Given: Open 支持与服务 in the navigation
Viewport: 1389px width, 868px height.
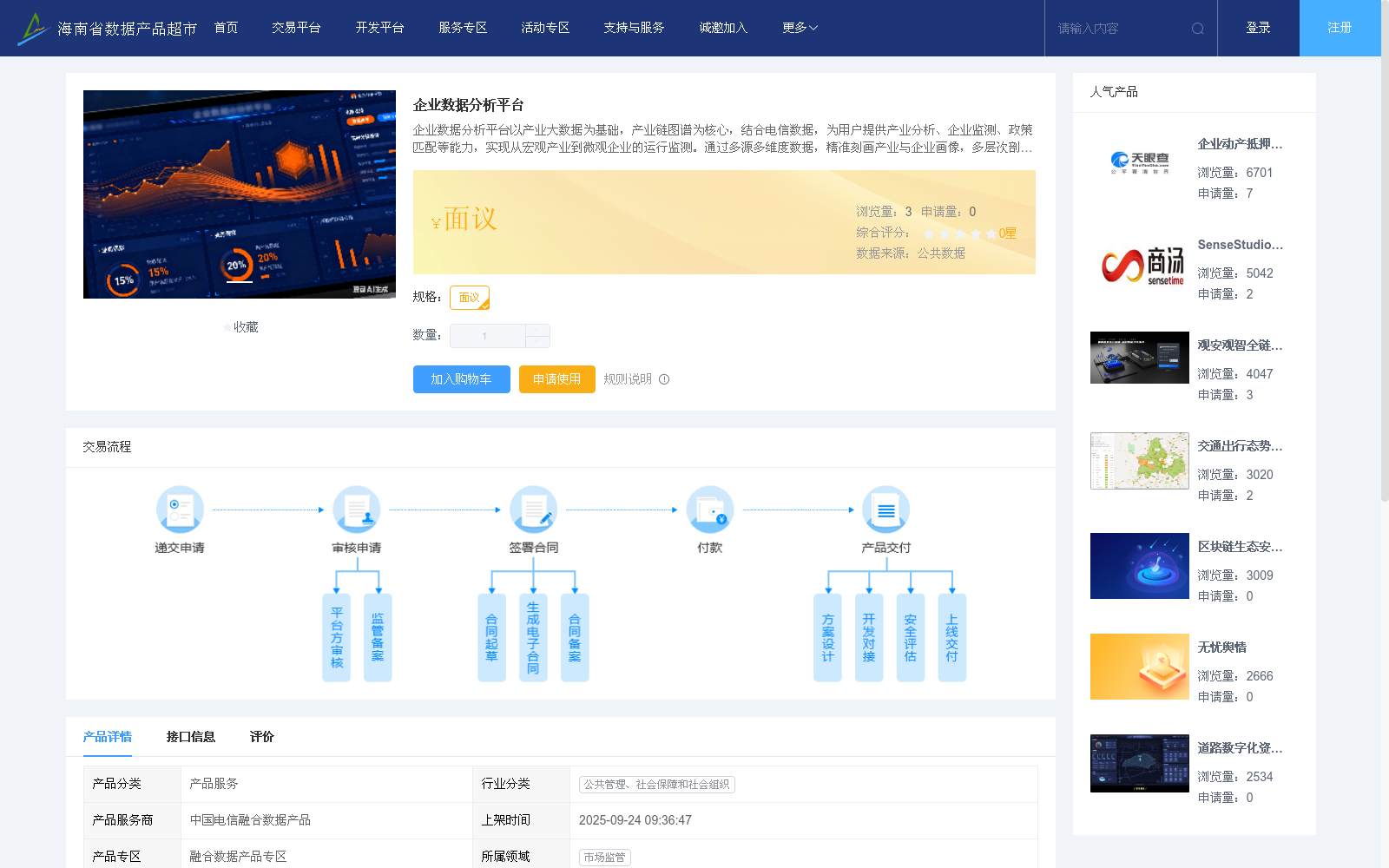Looking at the screenshot, I should 634,28.
